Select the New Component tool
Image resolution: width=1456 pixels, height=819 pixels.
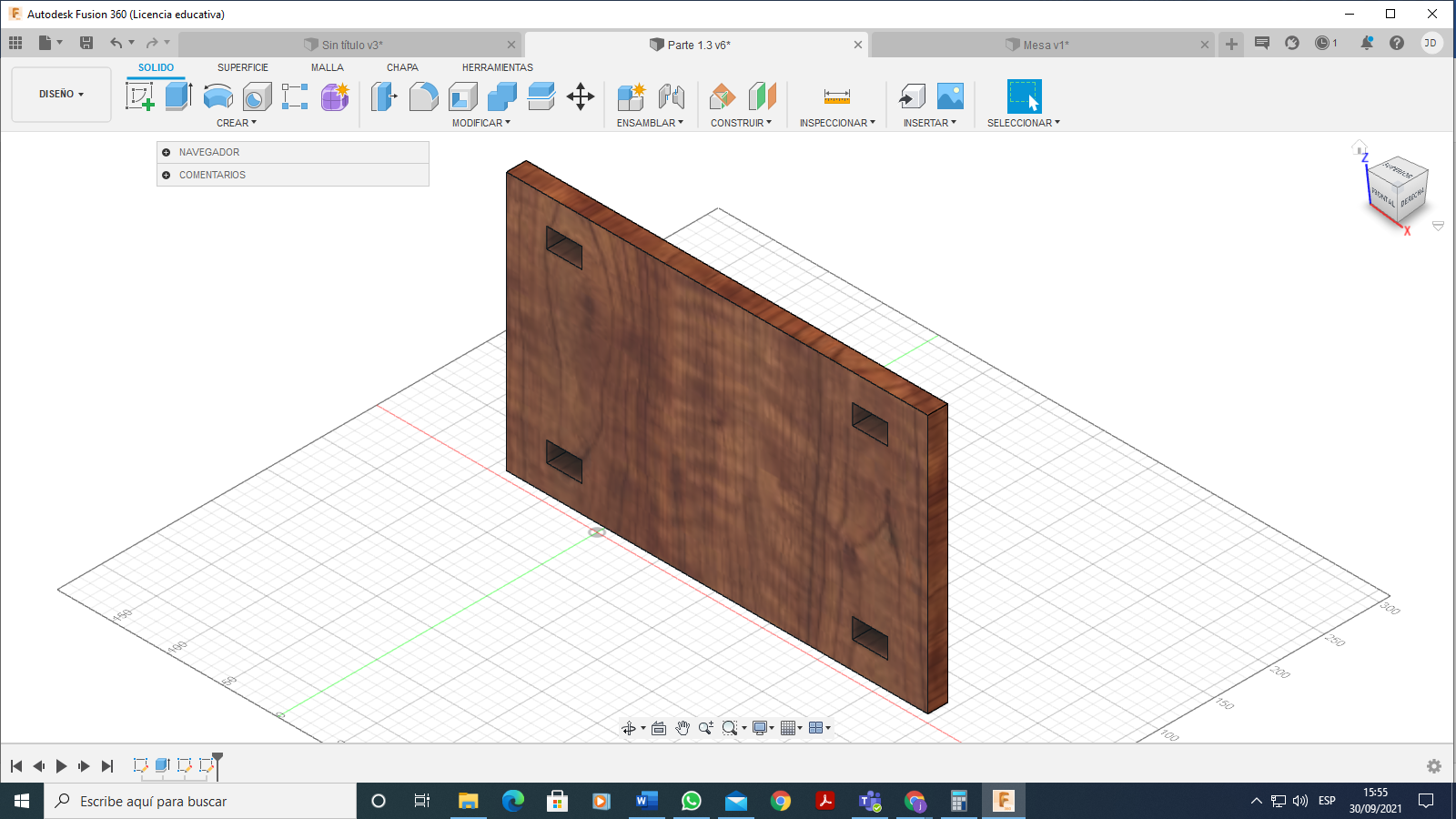(631, 96)
